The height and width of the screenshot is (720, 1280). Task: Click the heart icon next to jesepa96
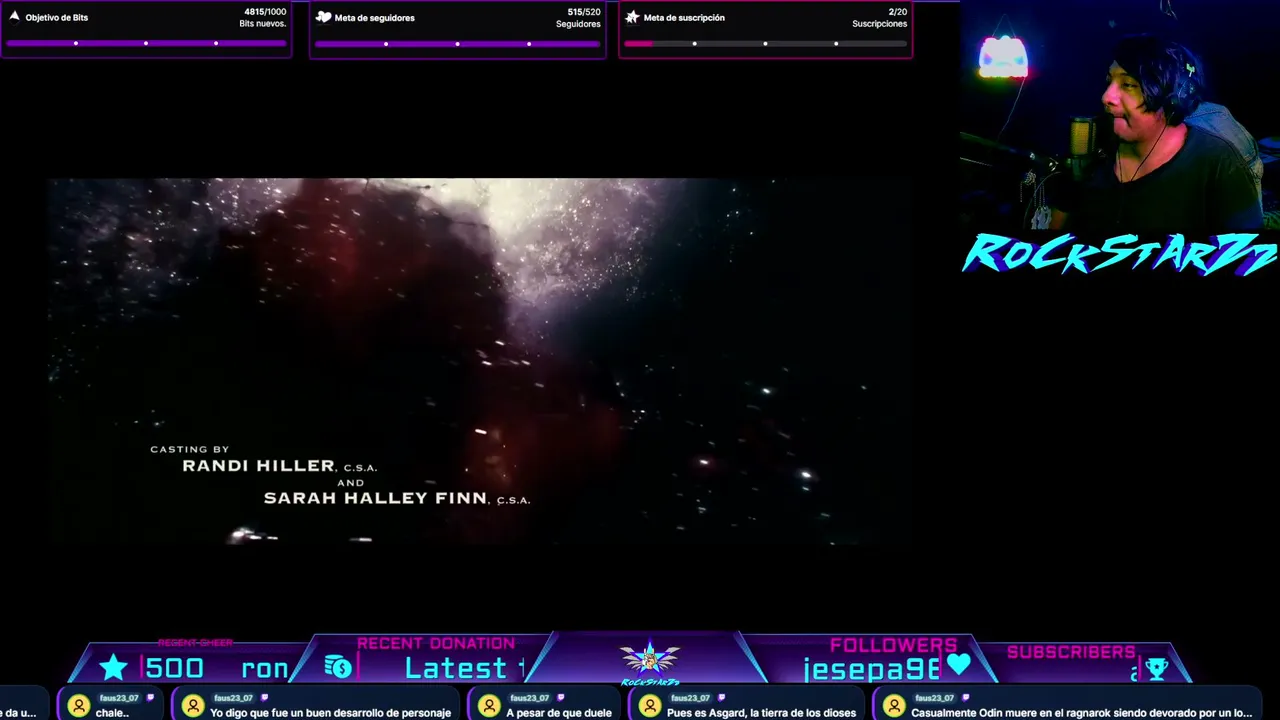point(959,664)
